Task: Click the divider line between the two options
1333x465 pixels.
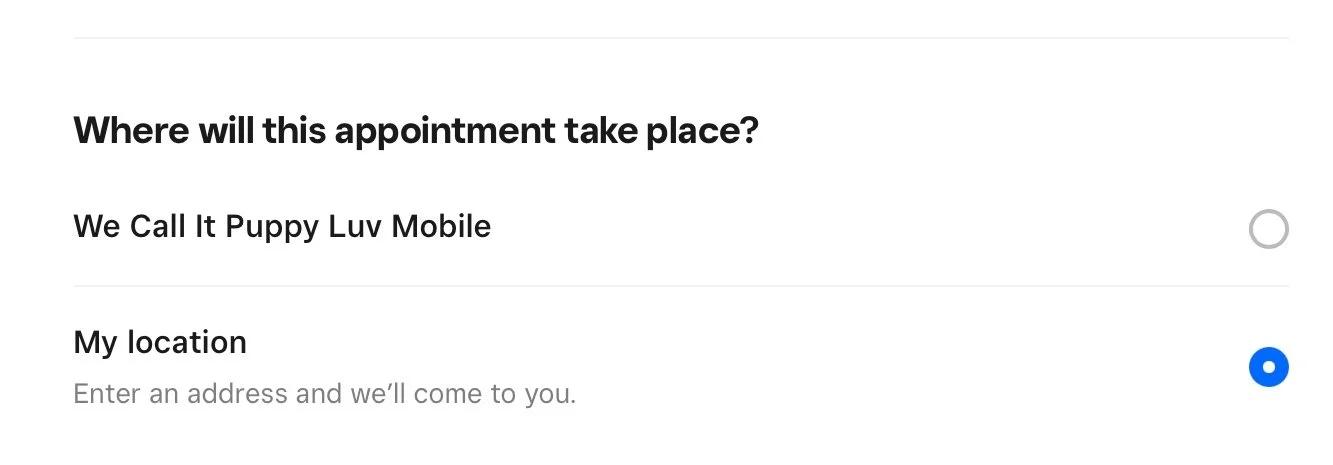Action: tap(680, 286)
